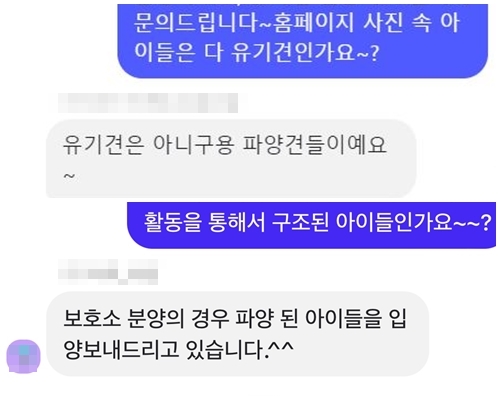Image resolution: width=500 pixels, height=400 pixels.
Task: Open the first blurred sender name above 유기견은
Action: pos(148,103)
